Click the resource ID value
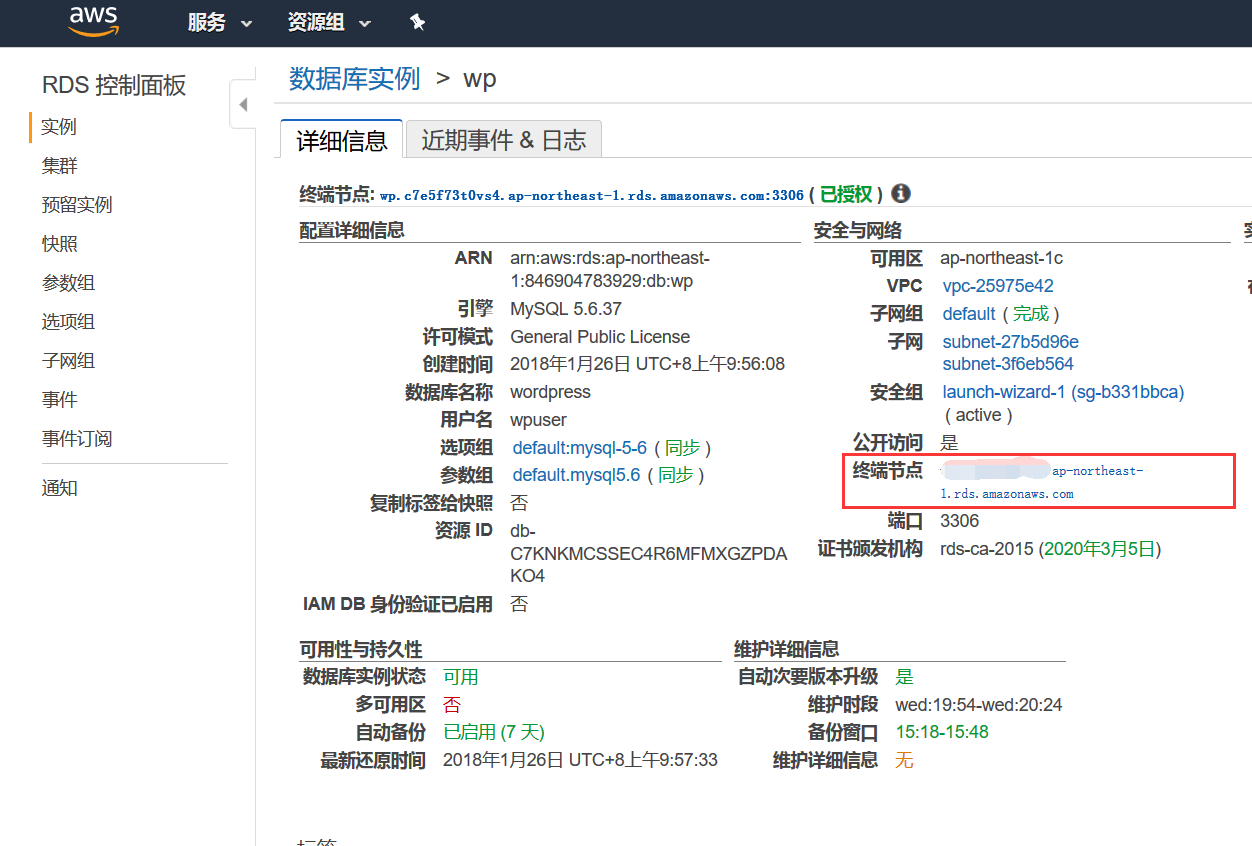The image size is (1252, 846). click(648, 553)
